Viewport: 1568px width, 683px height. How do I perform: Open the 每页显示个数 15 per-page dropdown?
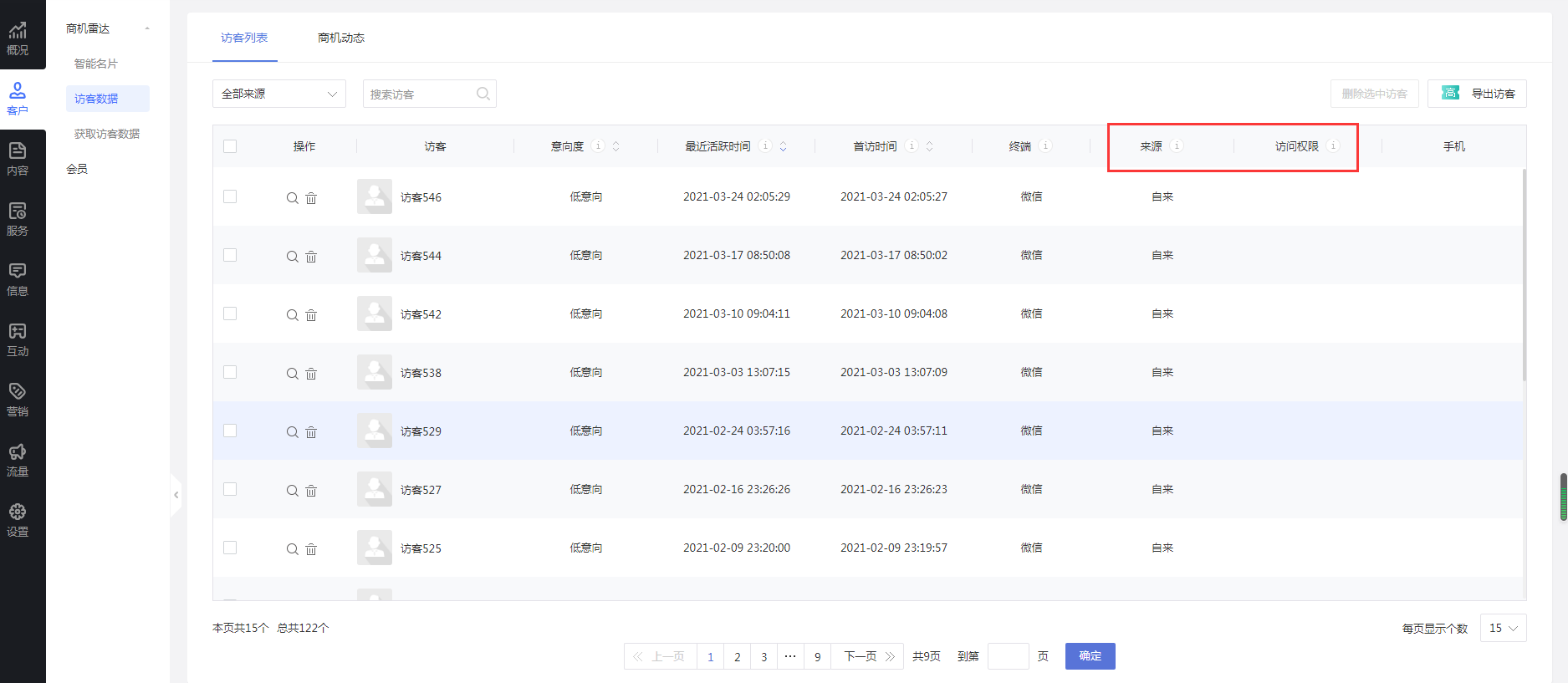[x=1503, y=628]
